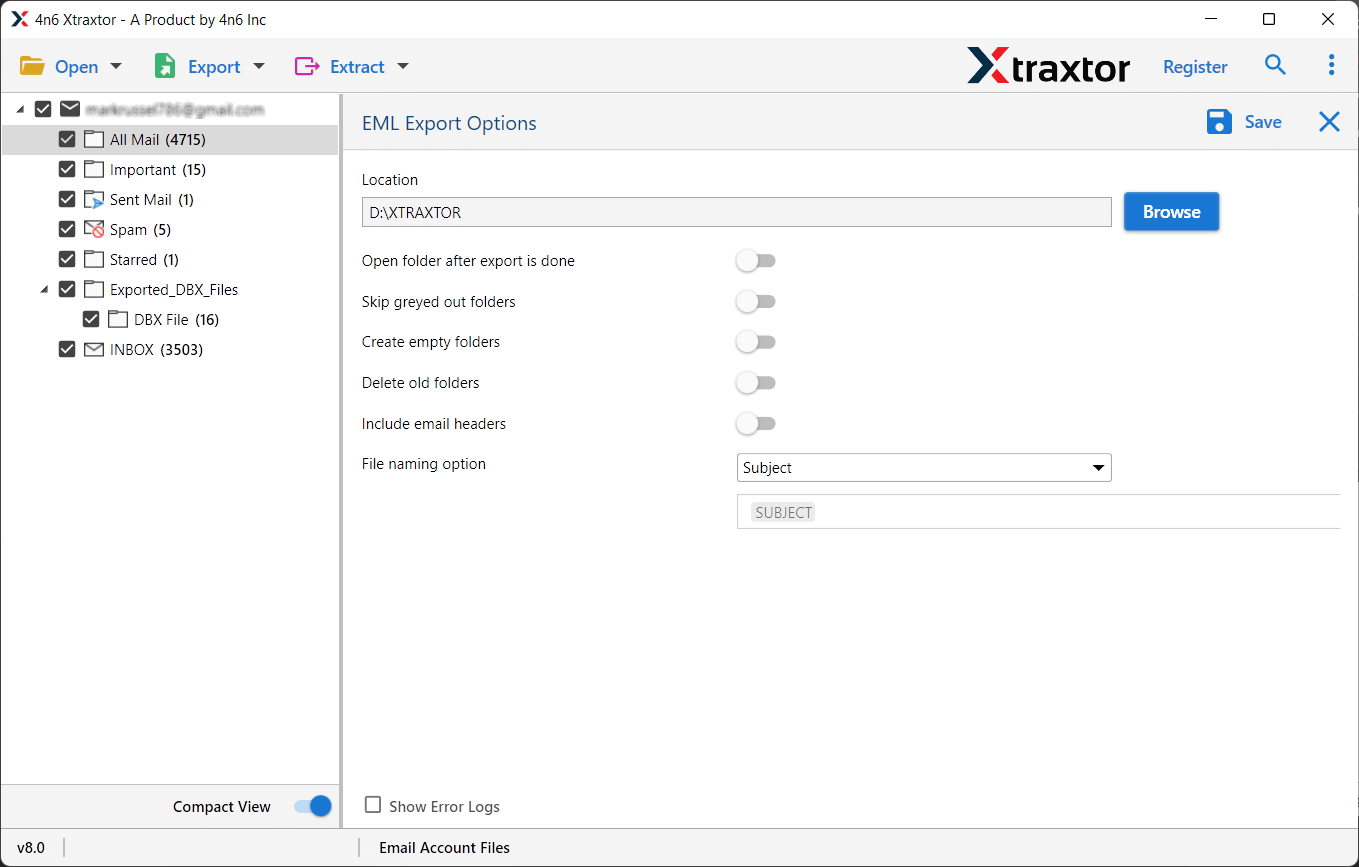The height and width of the screenshot is (867, 1359).
Task: Click the Spam folder icon
Action: click(x=93, y=229)
